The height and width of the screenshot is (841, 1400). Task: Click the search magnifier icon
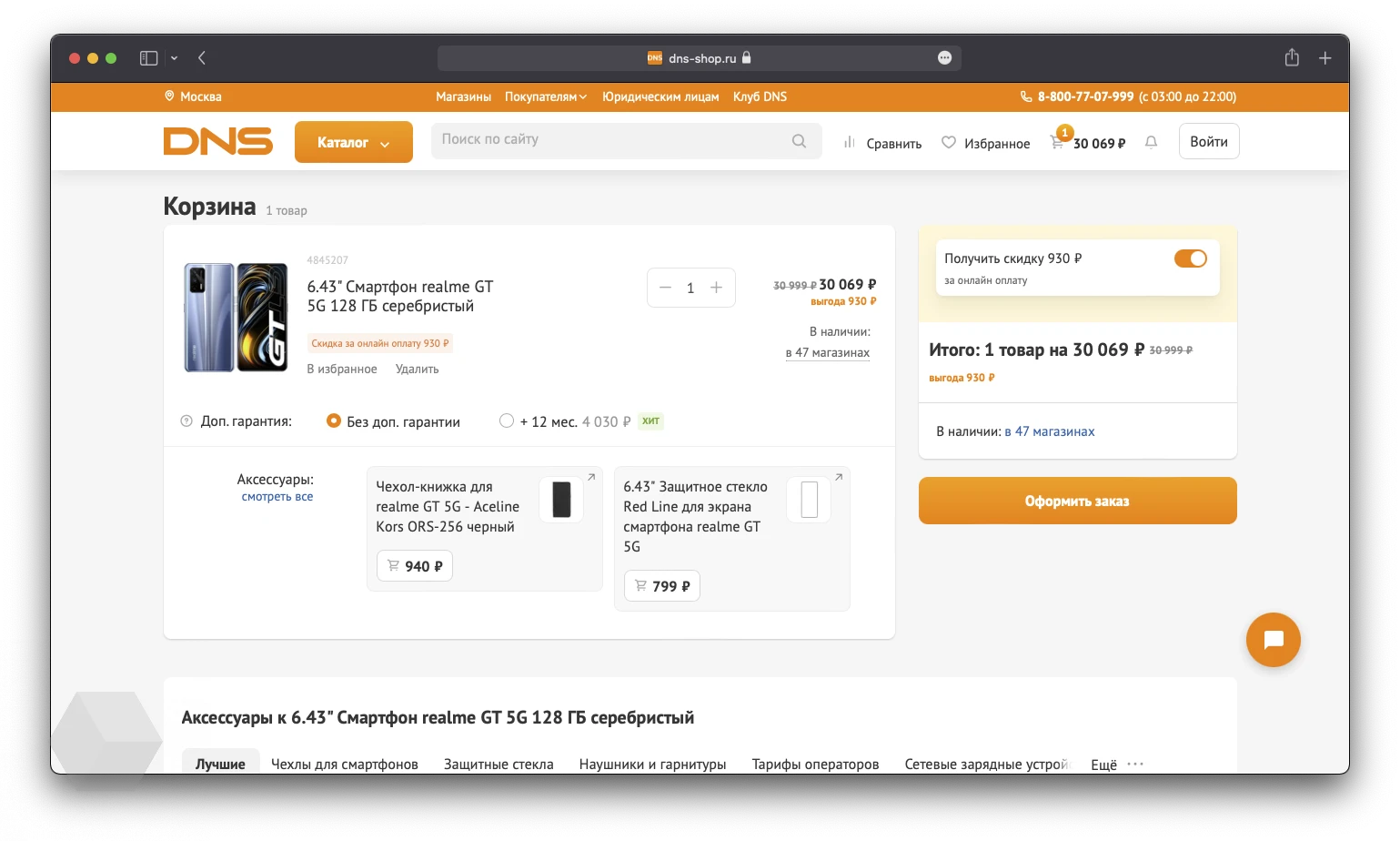coord(799,141)
